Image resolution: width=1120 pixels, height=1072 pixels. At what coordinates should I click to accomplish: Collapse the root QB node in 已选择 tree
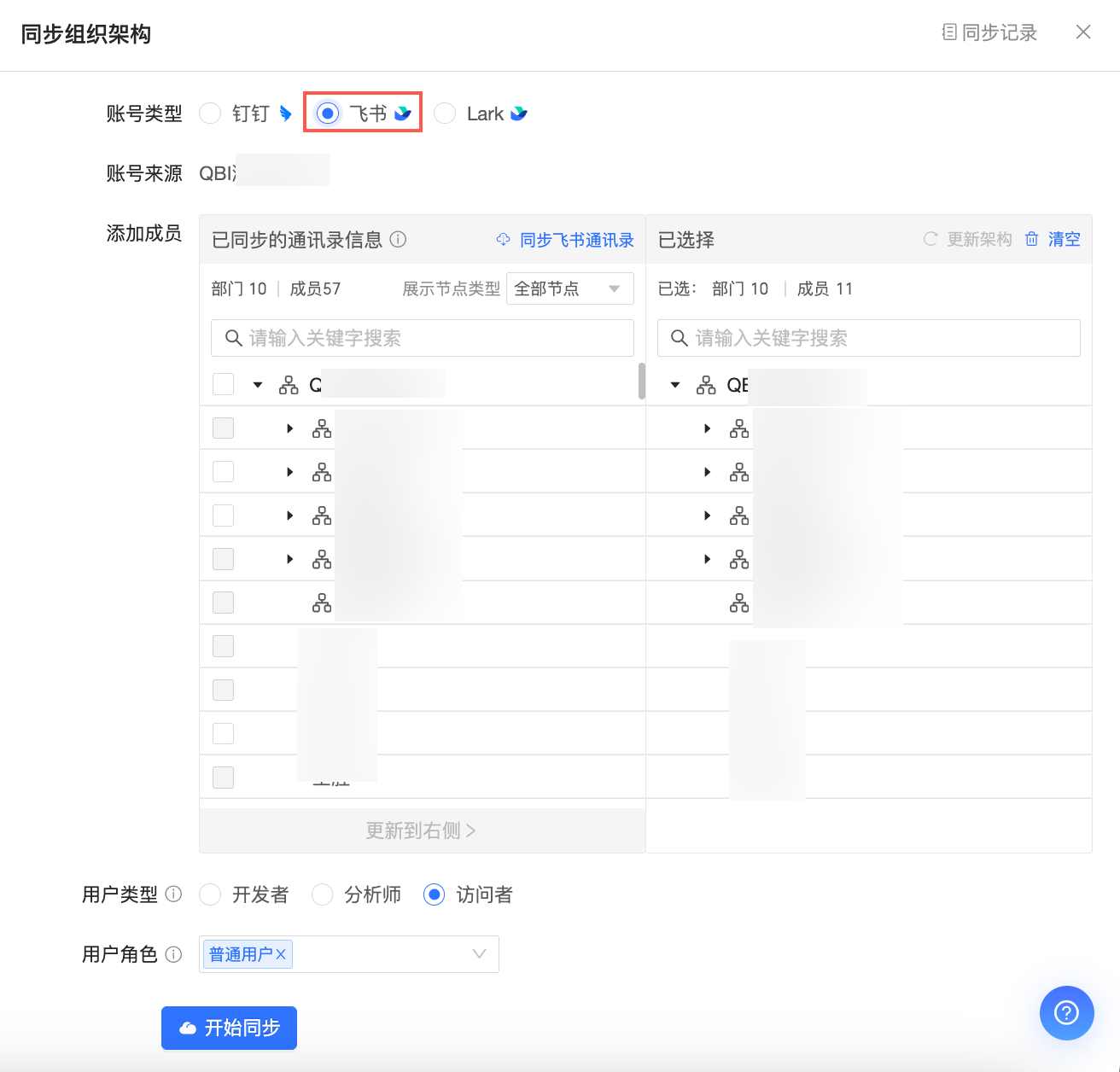click(x=675, y=385)
